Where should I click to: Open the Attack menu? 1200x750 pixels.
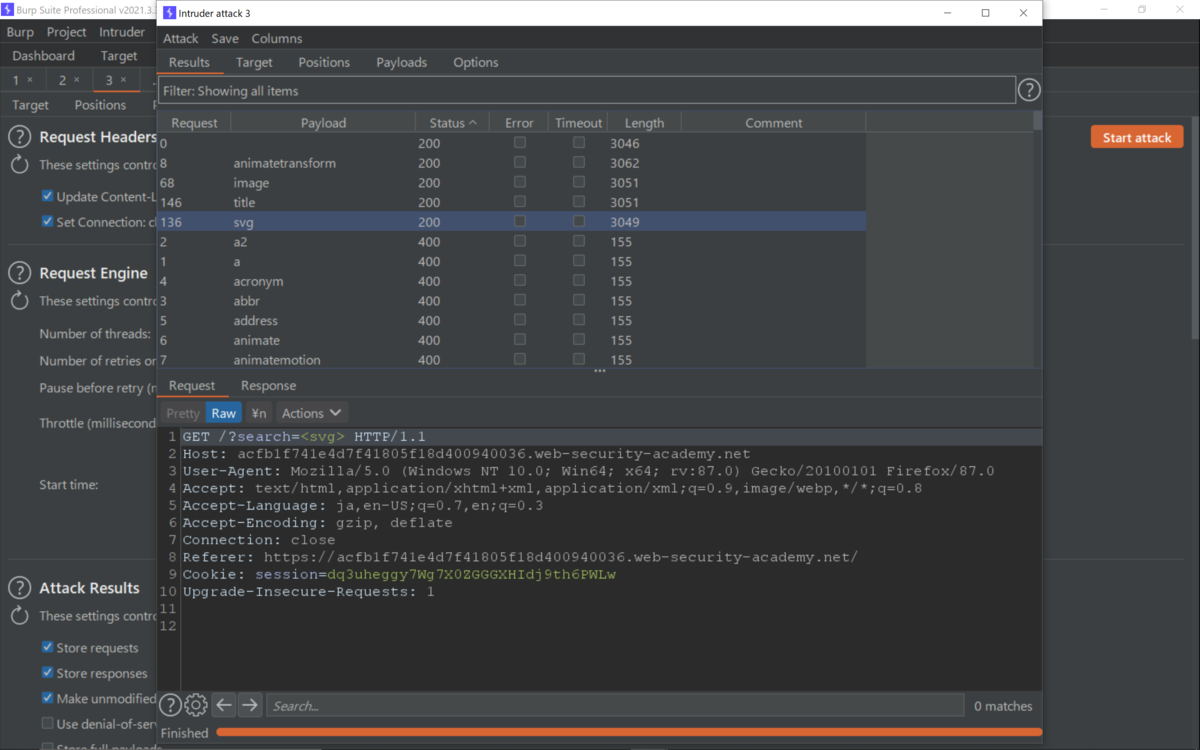point(181,38)
